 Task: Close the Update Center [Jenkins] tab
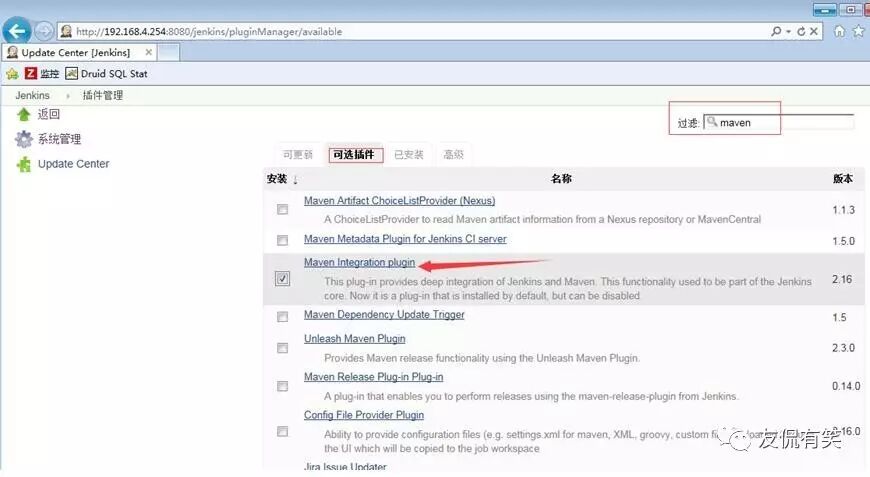(149, 52)
